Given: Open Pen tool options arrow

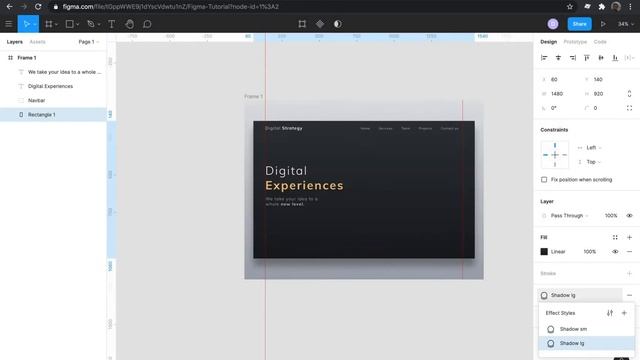Looking at the screenshot, I should click(x=99, y=24).
